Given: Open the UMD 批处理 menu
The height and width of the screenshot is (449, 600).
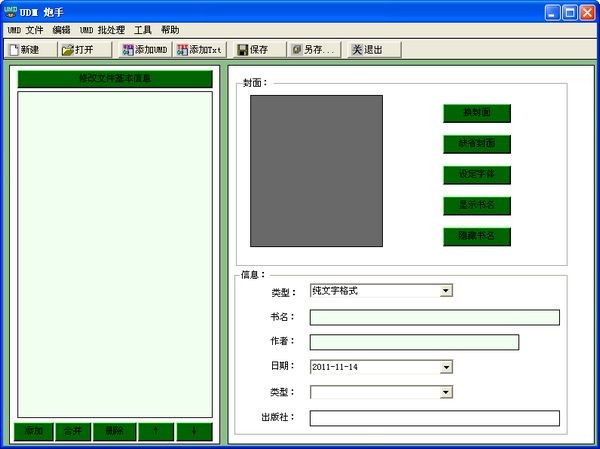Looking at the screenshot, I should tap(102, 30).
